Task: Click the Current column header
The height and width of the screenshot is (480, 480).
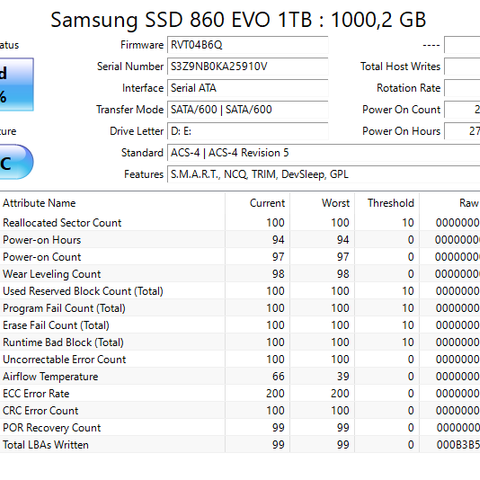Action: point(257,203)
